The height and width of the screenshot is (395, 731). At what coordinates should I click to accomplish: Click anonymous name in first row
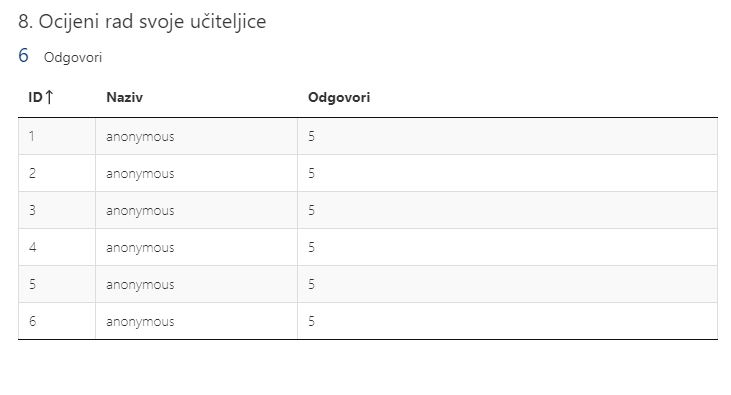click(x=140, y=137)
